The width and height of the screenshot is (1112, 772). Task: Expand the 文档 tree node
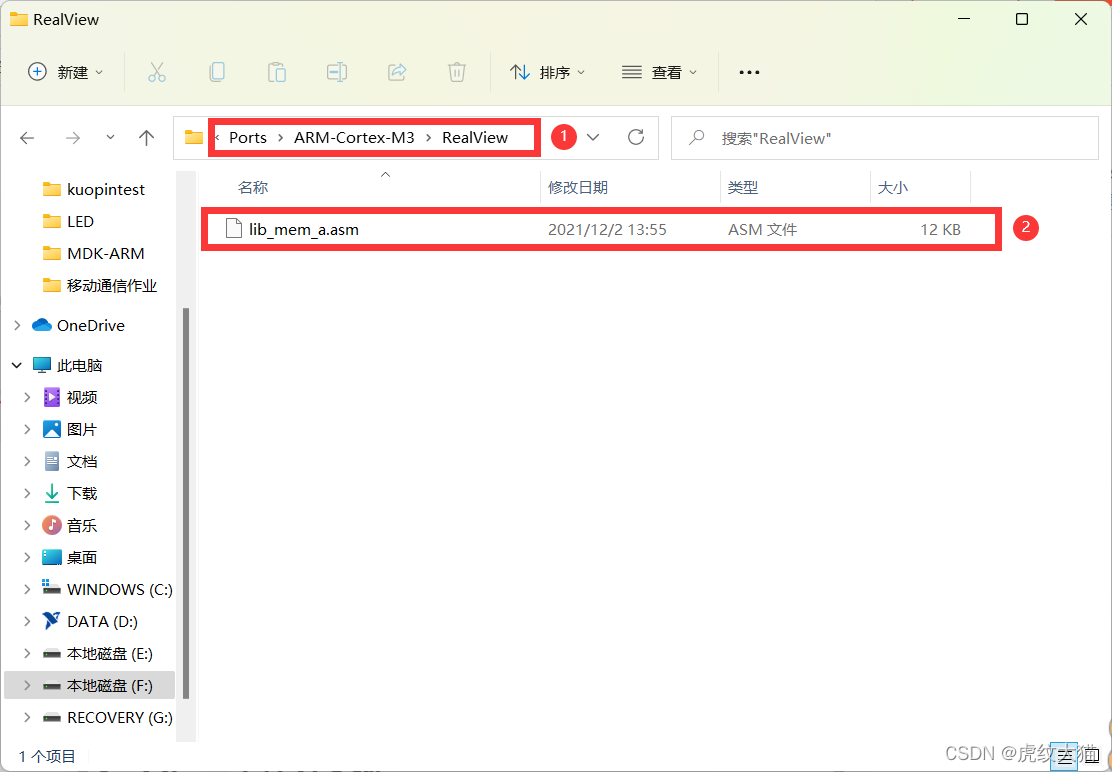27,461
